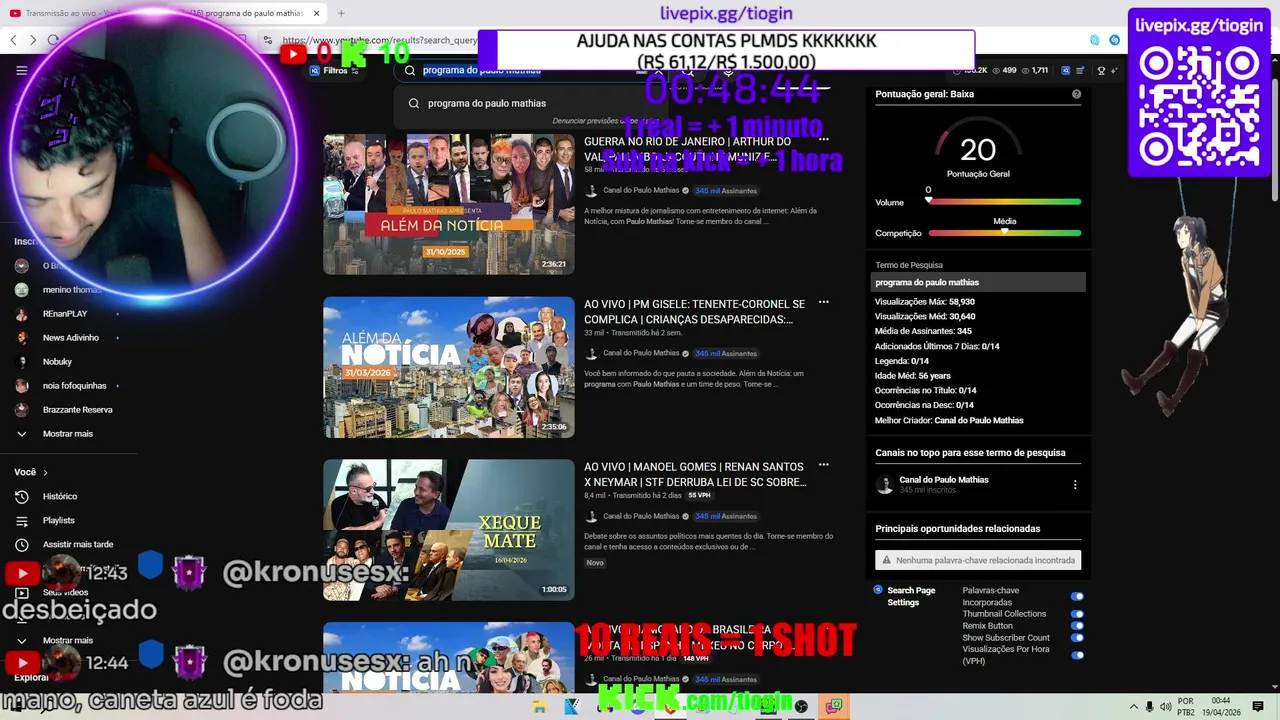The image size is (1280, 720).
Task: Open the 'Xeque Mate' video thumbnail
Action: [x=448, y=530]
